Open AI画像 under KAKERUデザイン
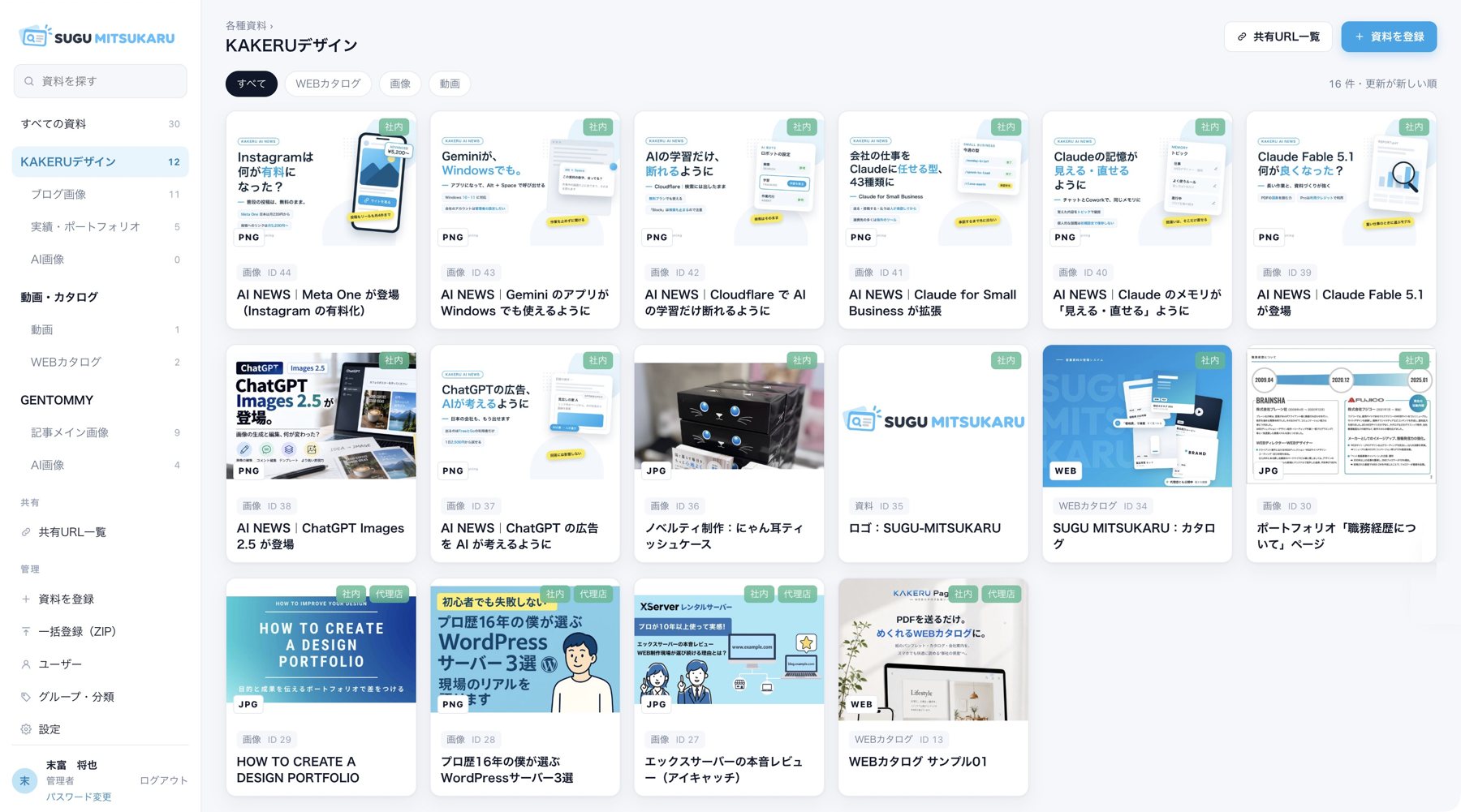 [x=101, y=259]
